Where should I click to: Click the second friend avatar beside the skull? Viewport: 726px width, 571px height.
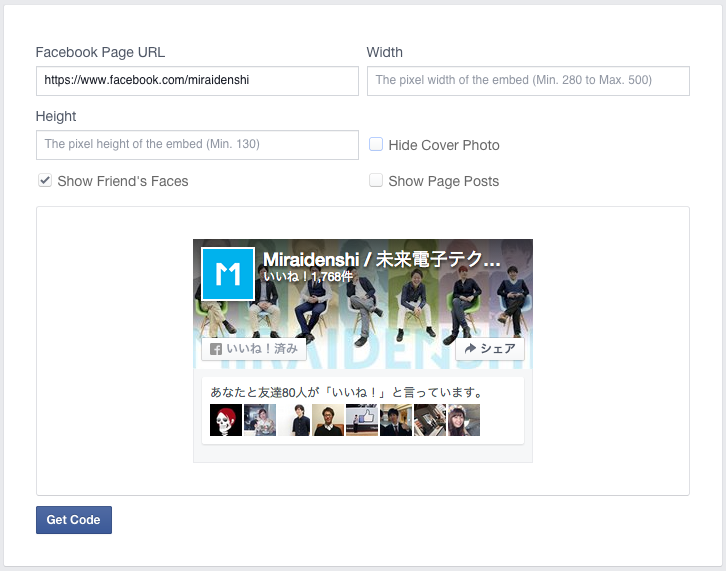(x=260, y=420)
